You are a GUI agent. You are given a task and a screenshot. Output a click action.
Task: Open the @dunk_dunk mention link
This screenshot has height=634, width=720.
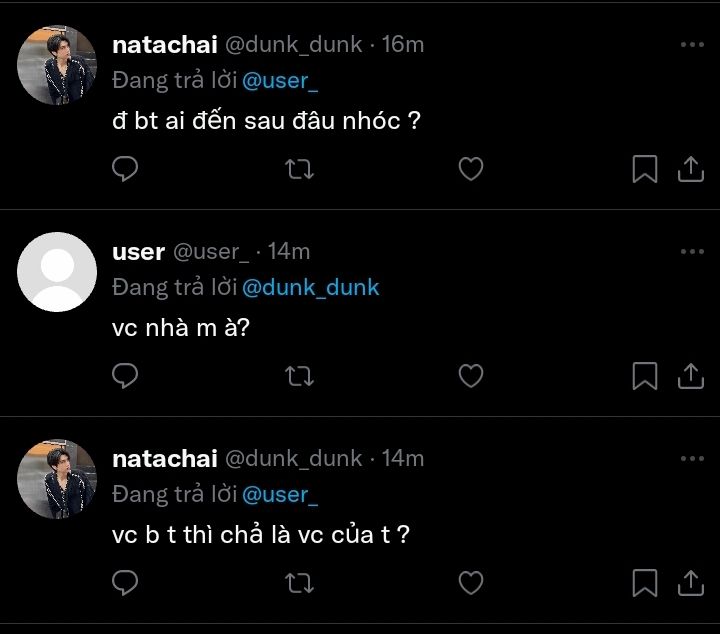[311, 288]
